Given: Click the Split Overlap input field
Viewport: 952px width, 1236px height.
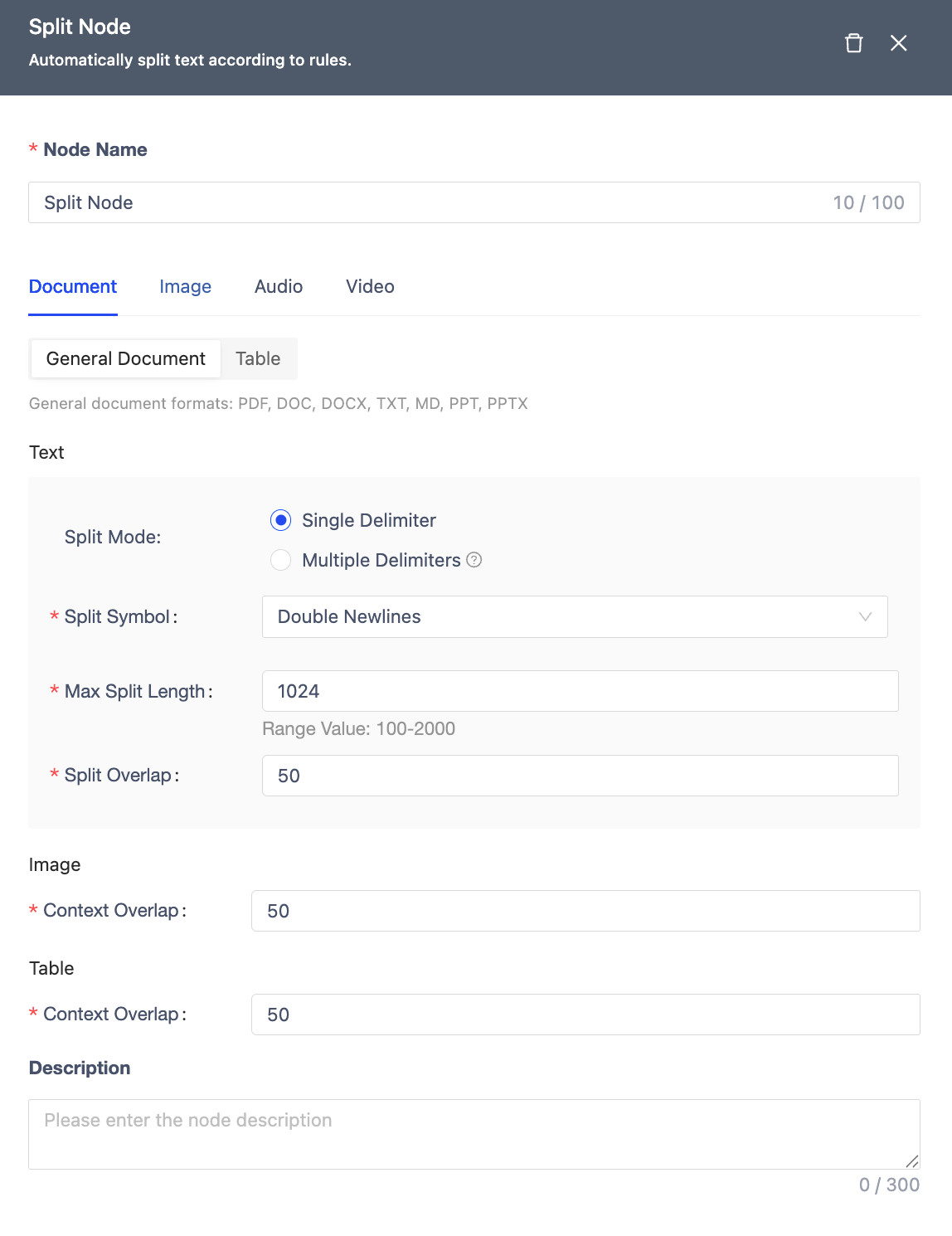Looking at the screenshot, I should click(580, 776).
